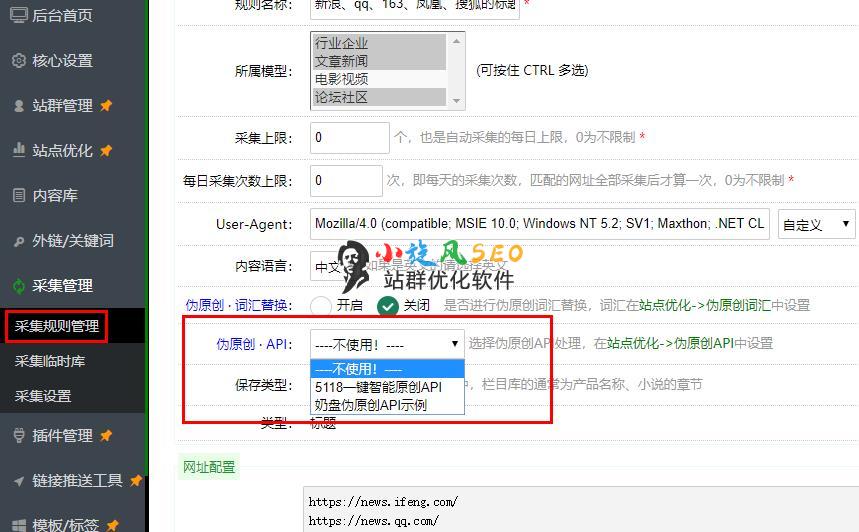Follow the 站点优化->伪原创API link
The image size is (859, 532).
(670, 344)
